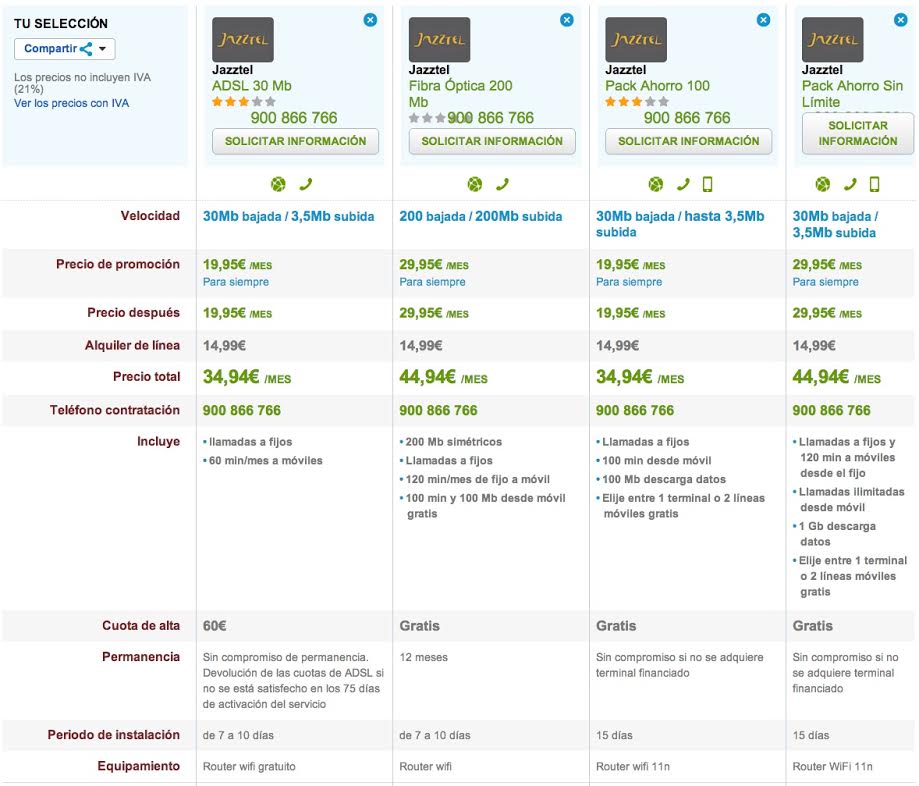
Task: Click '30Mb bajada / hasta 3,5Mb subida' speed
Action: pos(680,224)
